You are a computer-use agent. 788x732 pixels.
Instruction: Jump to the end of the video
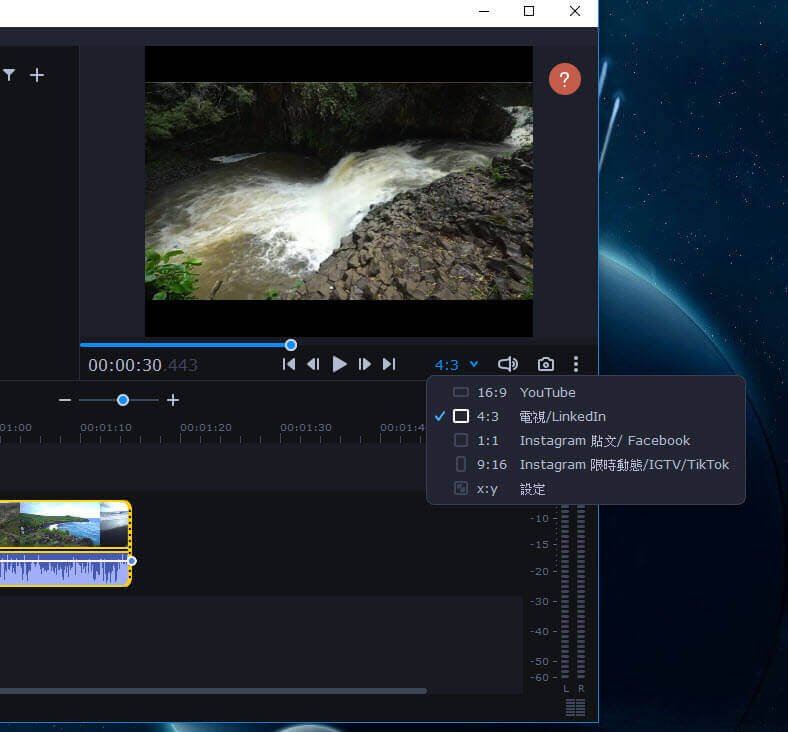[x=389, y=364]
